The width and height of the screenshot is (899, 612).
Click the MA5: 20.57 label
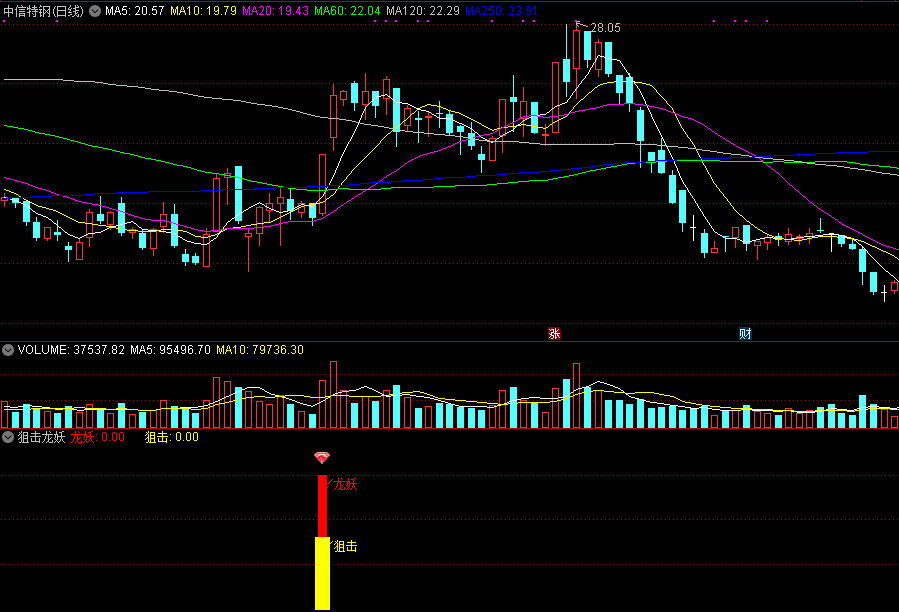pyautogui.click(x=135, y=11)
